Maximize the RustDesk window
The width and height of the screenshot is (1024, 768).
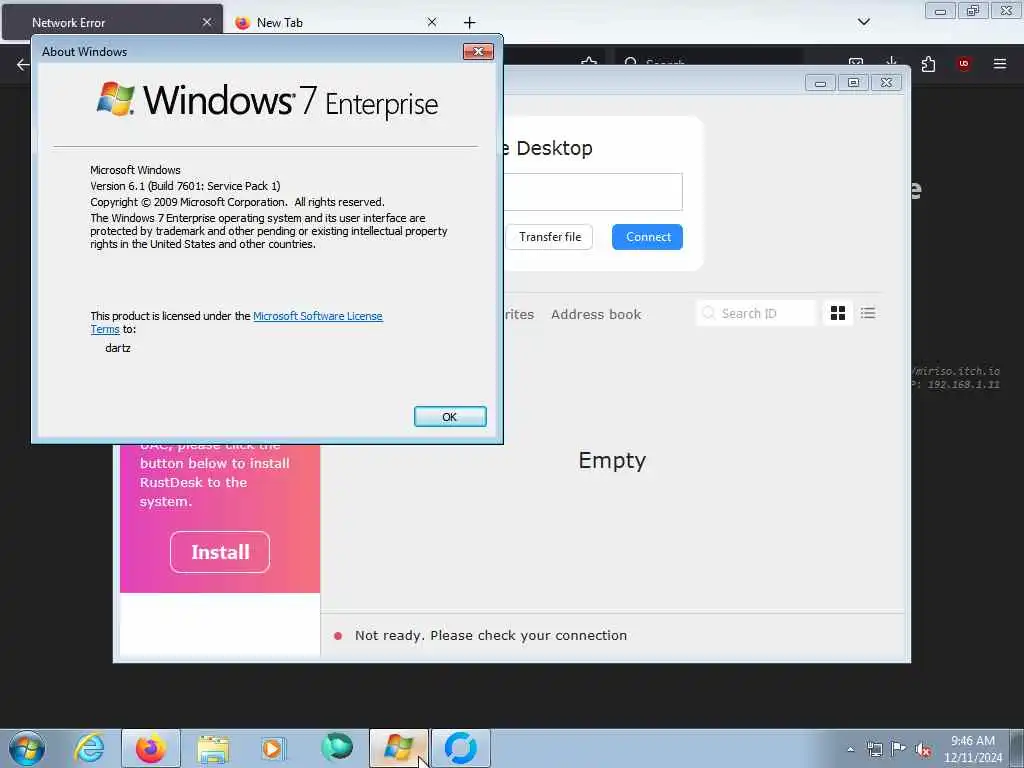(853, 83)
